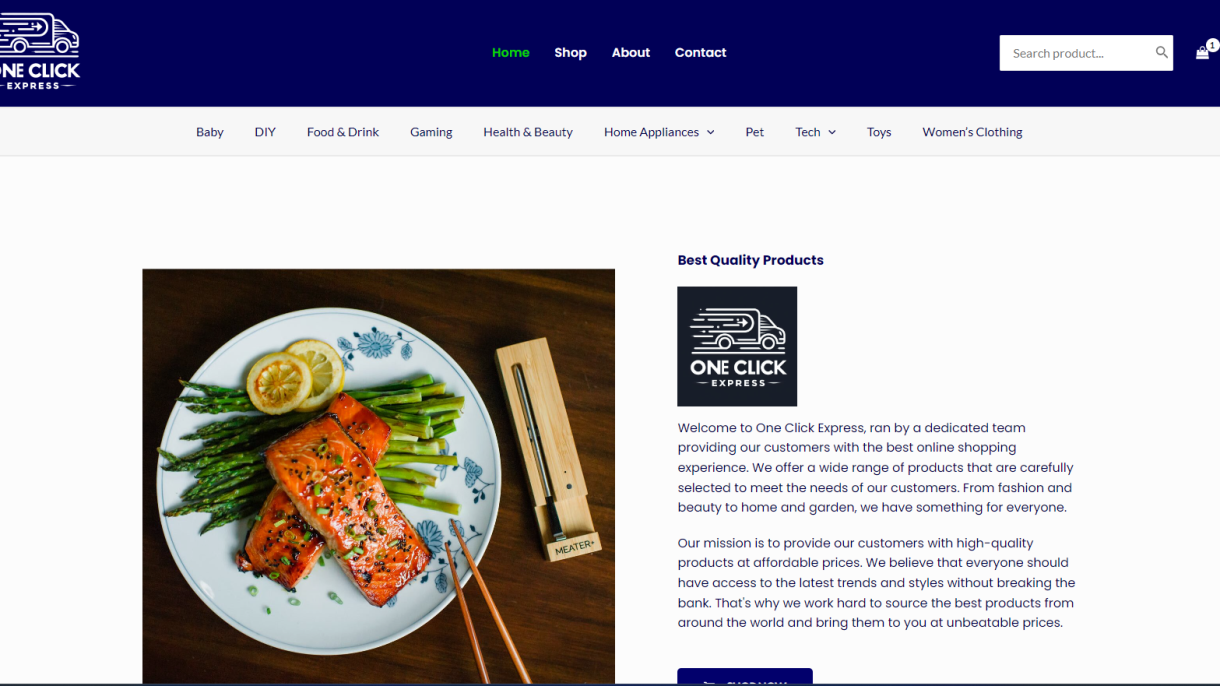
Task: Open the Food & Drink category
Action: coord(343,132)
